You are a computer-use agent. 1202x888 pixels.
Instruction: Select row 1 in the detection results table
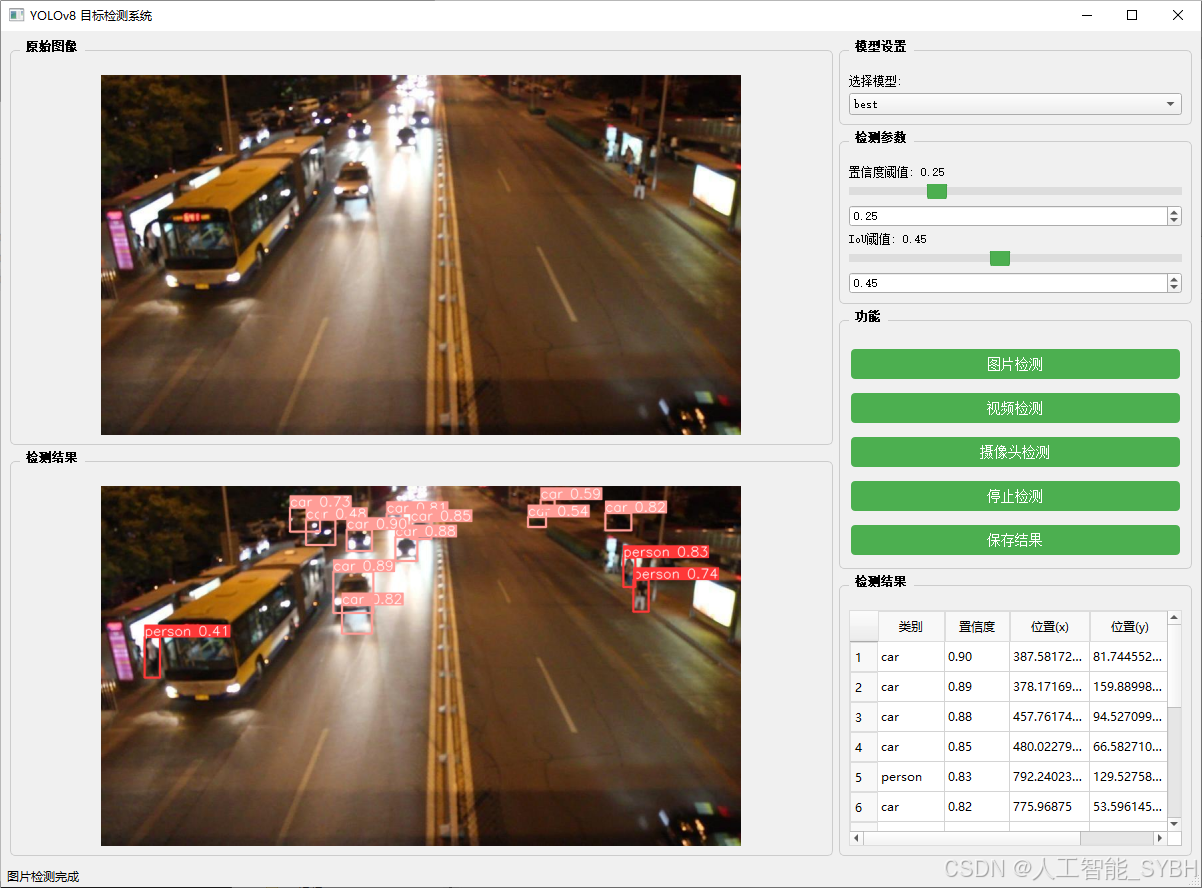(x=960, y=657)
